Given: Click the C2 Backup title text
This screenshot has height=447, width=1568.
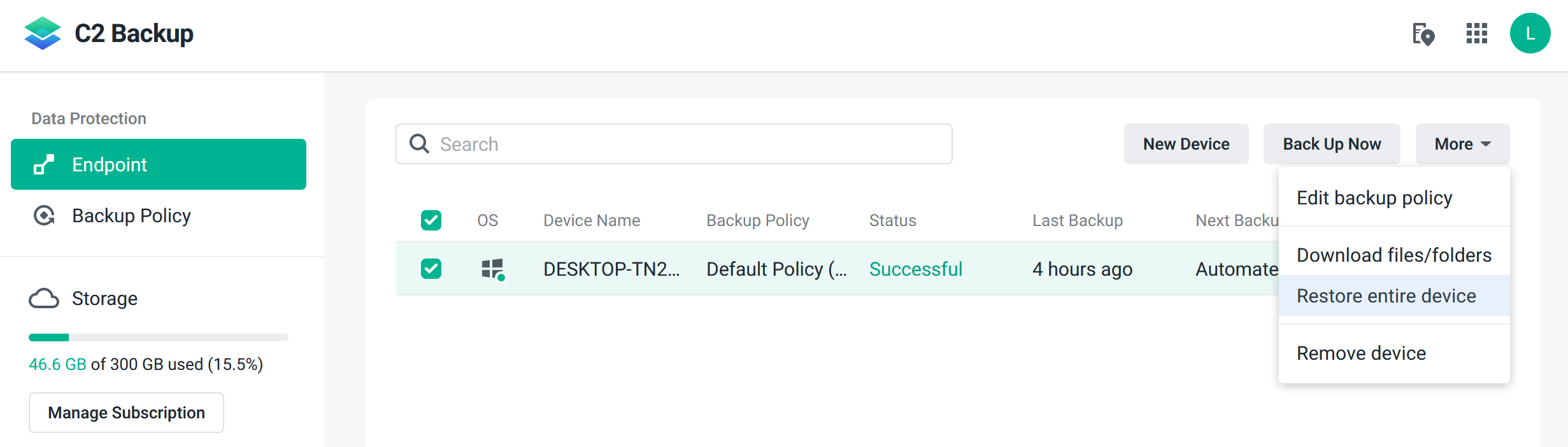Looking at the screenshot, I should tap(134, 33).
